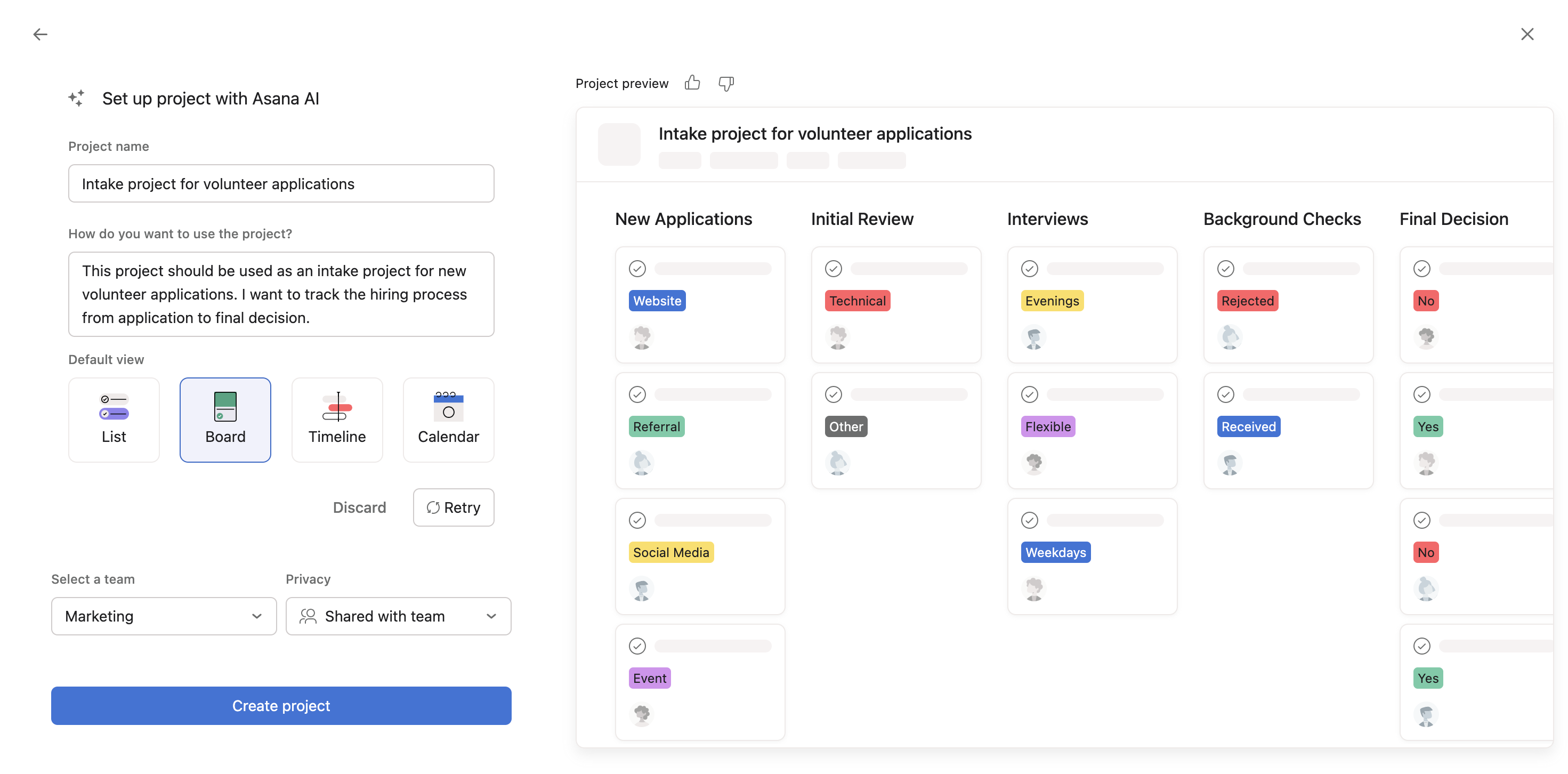Viewport: 1568px width, 774px height.
Task: Mark the Technical task complete
Action: (x=834, y=269)
